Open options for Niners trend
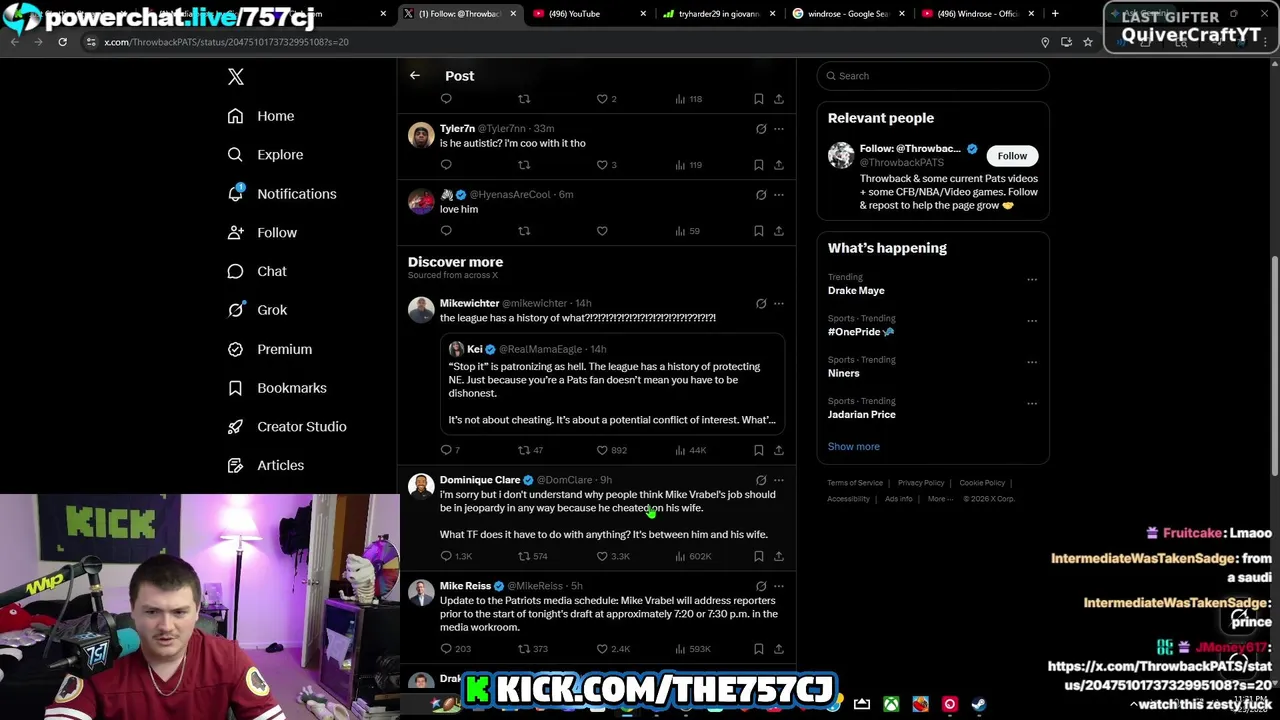Image resolution: width=1280 pixels, height=720 pixels. point(1032,362)
